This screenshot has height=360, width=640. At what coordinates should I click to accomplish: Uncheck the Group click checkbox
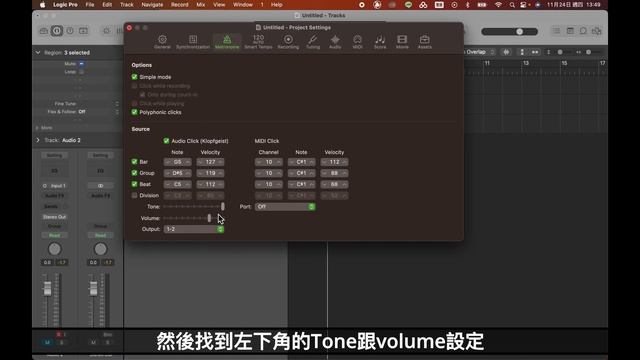(x=134, y=173)
